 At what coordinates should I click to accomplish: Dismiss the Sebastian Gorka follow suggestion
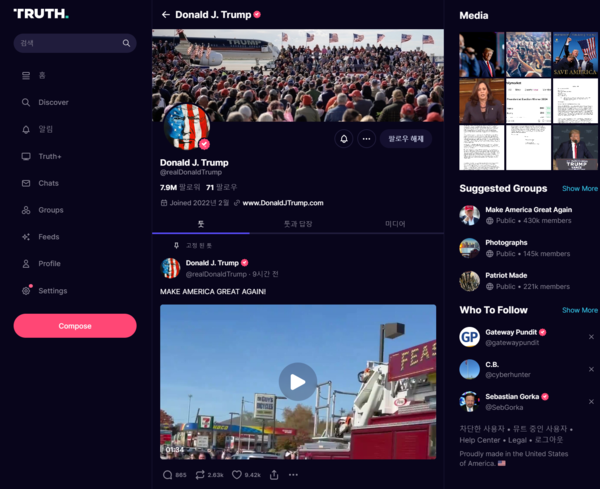(591, 401)
